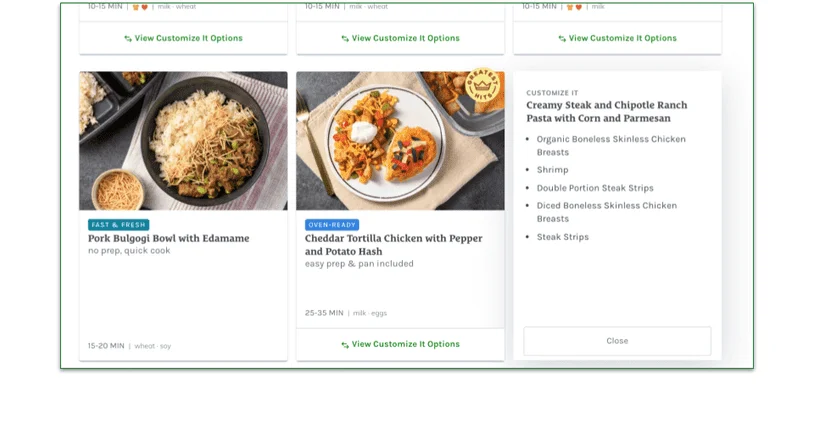Select Double Portion Steak Strips option
Viewport: 814px width, 435px height.
[595, 188]
